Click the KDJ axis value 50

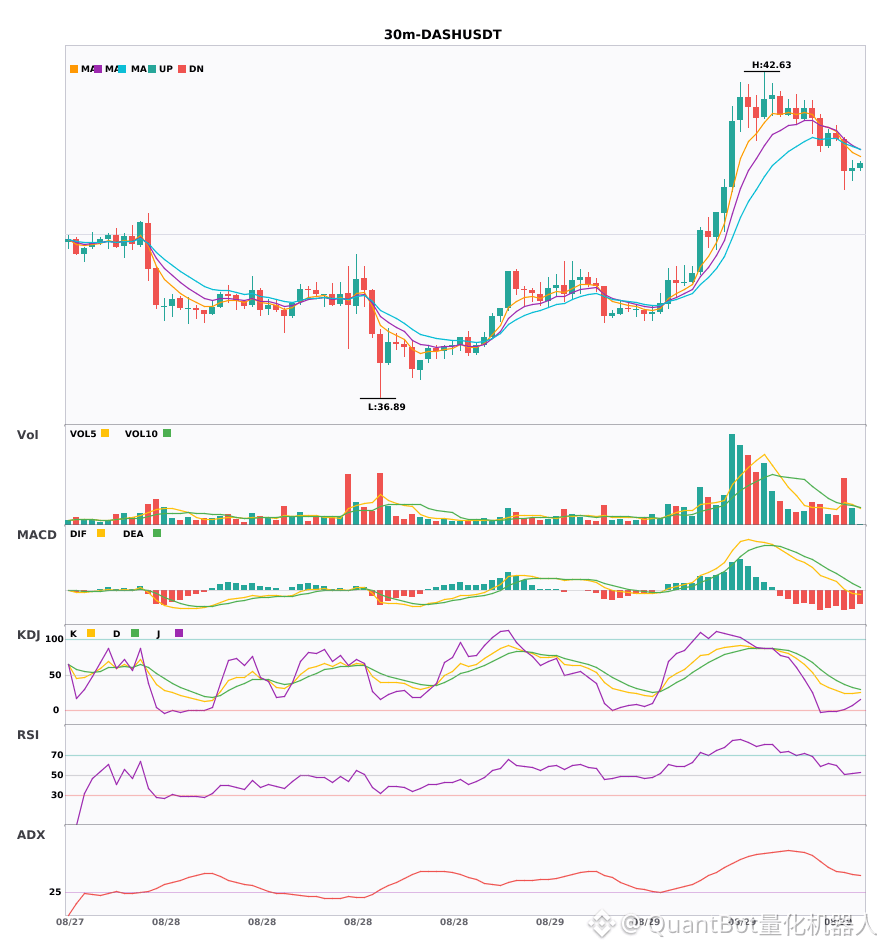tap(55, 675)
